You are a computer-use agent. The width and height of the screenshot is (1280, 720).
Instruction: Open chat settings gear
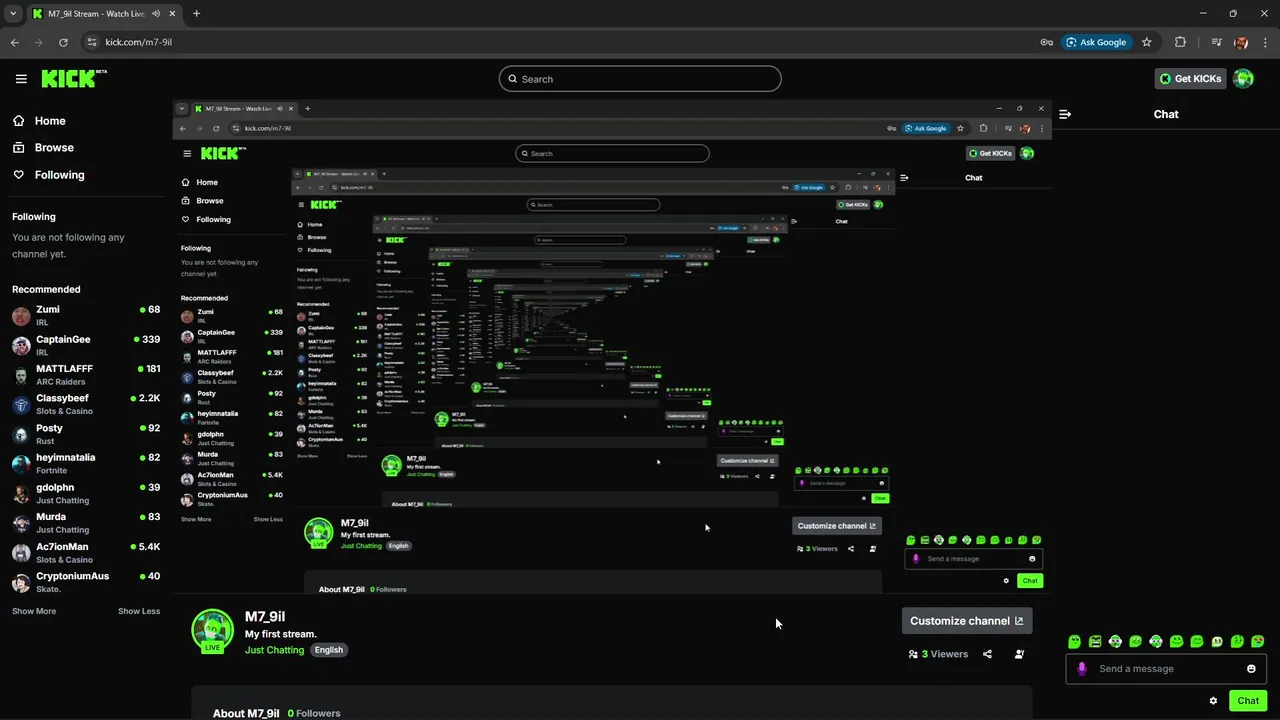[1213, 701]
